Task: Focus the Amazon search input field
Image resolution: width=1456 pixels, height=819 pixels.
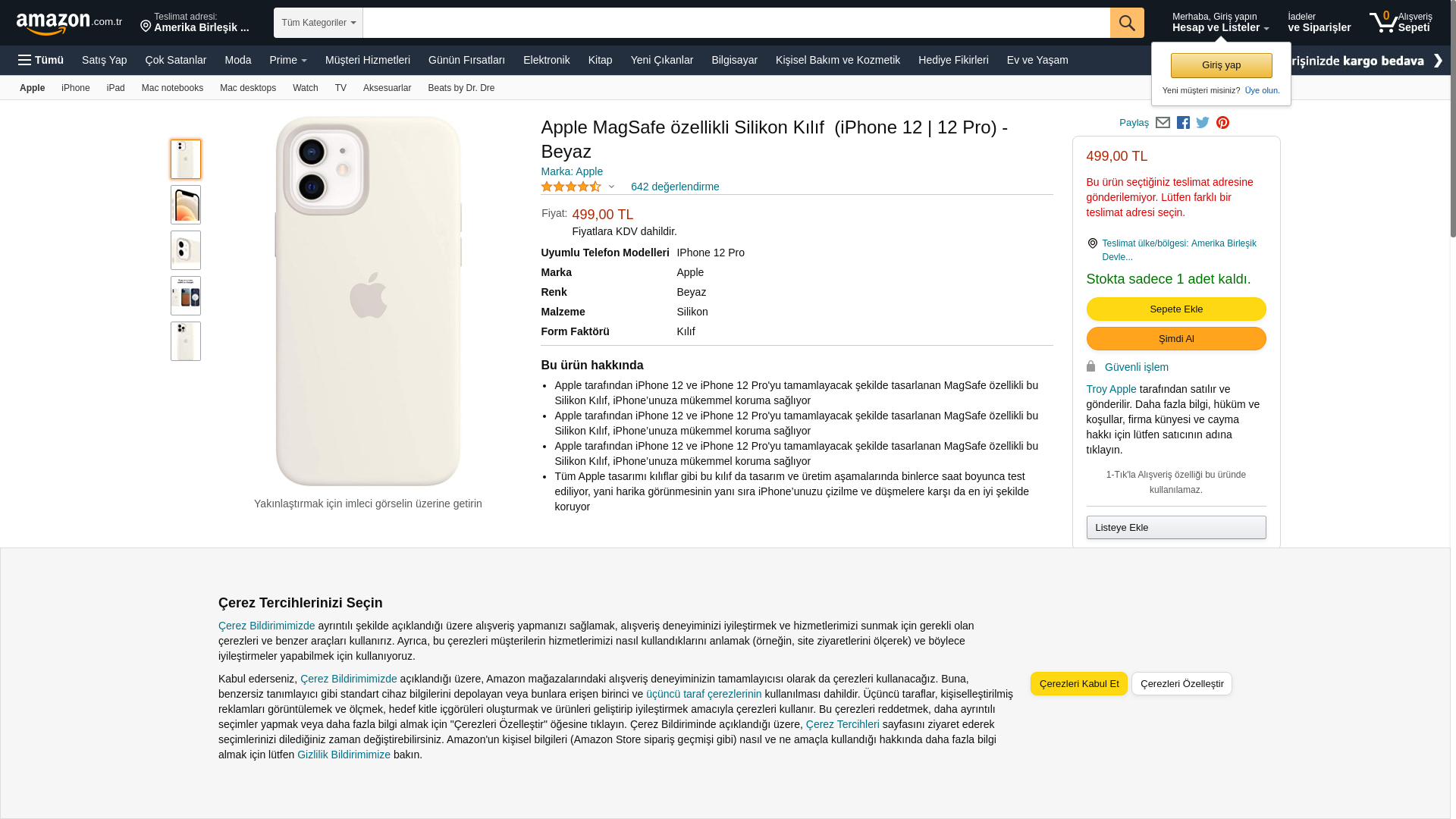Action: pyautogui.click(x=736, y=23)
